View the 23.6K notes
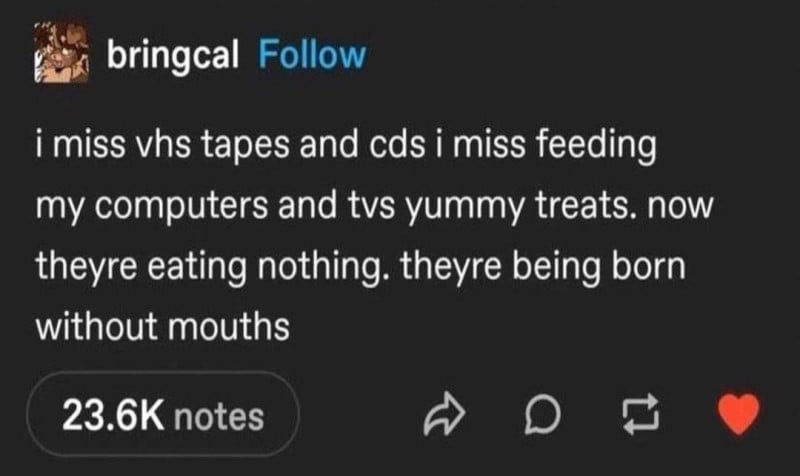This screenshot has height=476, width=800. pos(165,415)
